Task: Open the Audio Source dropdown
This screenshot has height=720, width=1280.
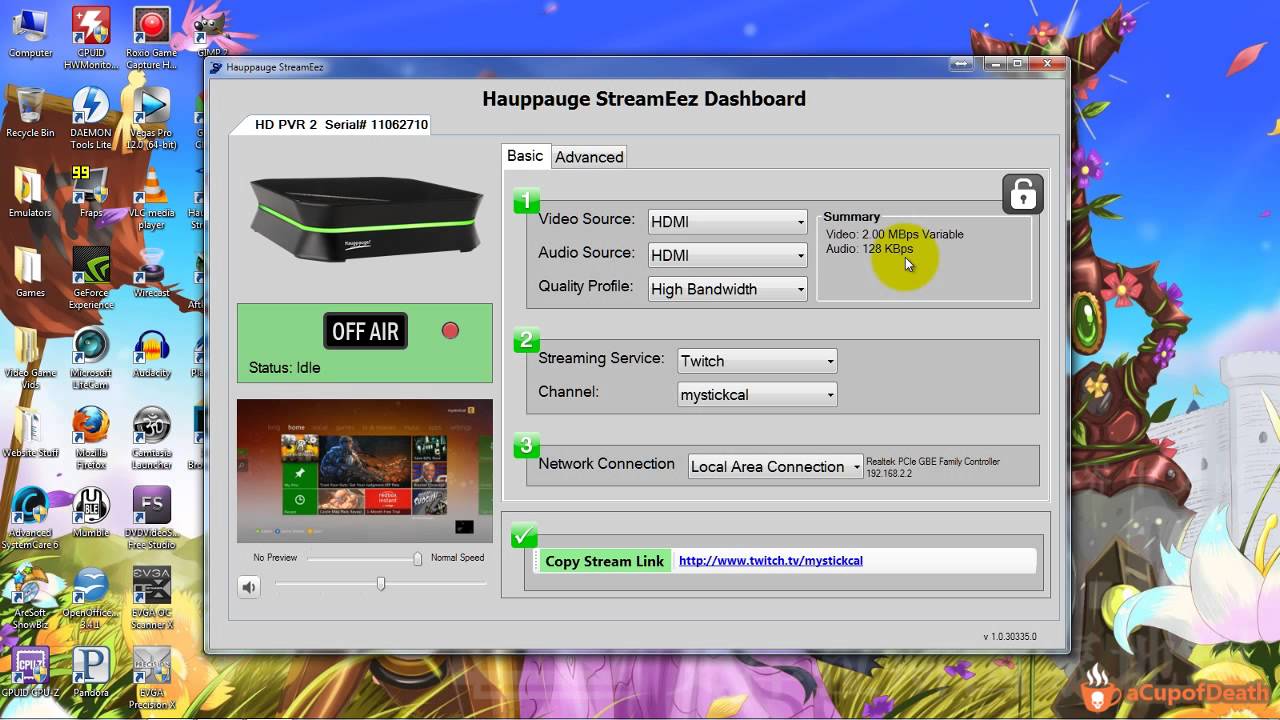Action: click(x=727, y=255)
